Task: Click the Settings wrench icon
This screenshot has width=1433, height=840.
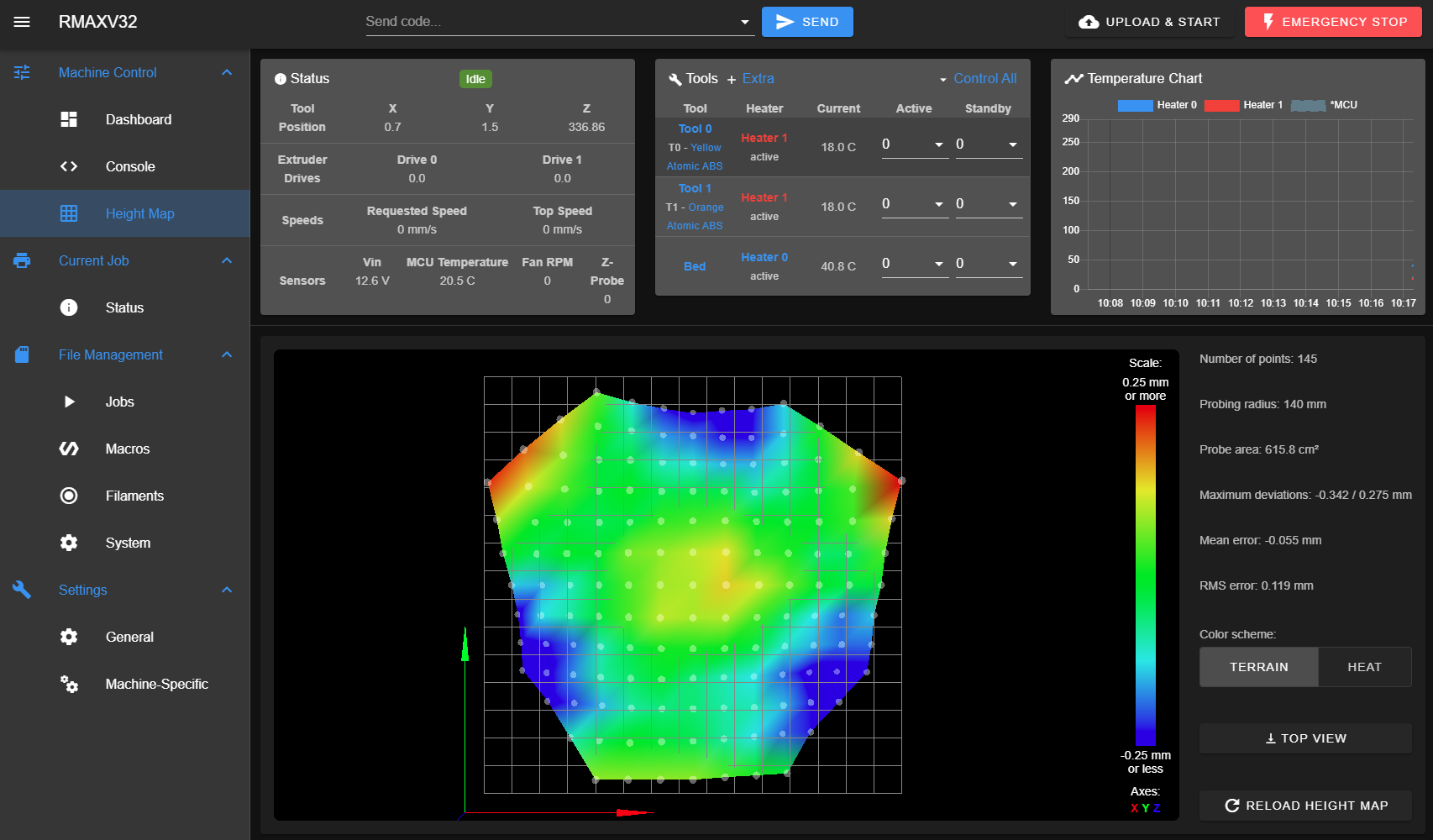Action: [22, 590]
